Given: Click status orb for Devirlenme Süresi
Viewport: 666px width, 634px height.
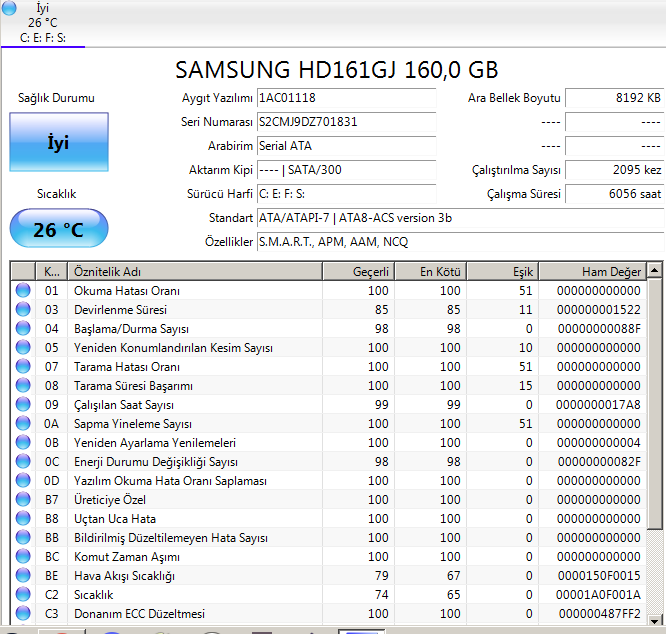Looking at the screenshot, I should pyautogui.click(x=23, y=310).
